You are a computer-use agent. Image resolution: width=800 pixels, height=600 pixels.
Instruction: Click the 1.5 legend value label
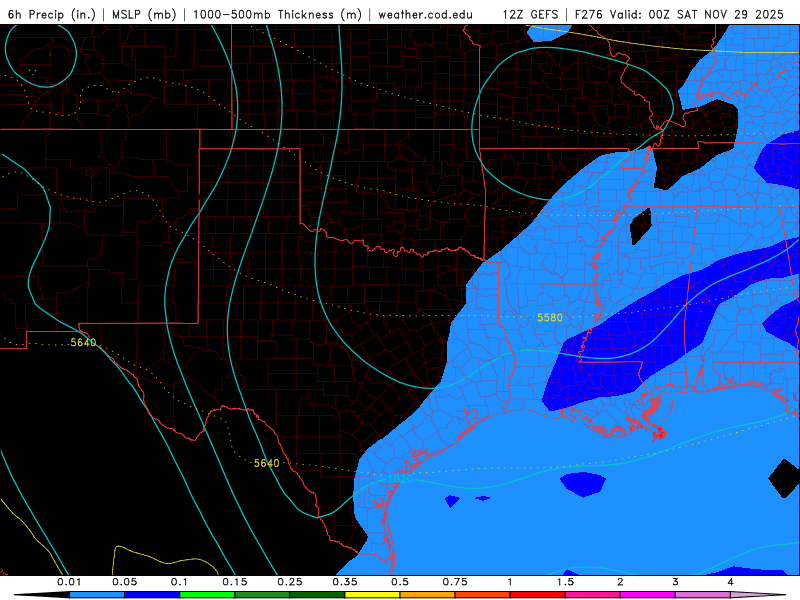(x=565, y=582)
